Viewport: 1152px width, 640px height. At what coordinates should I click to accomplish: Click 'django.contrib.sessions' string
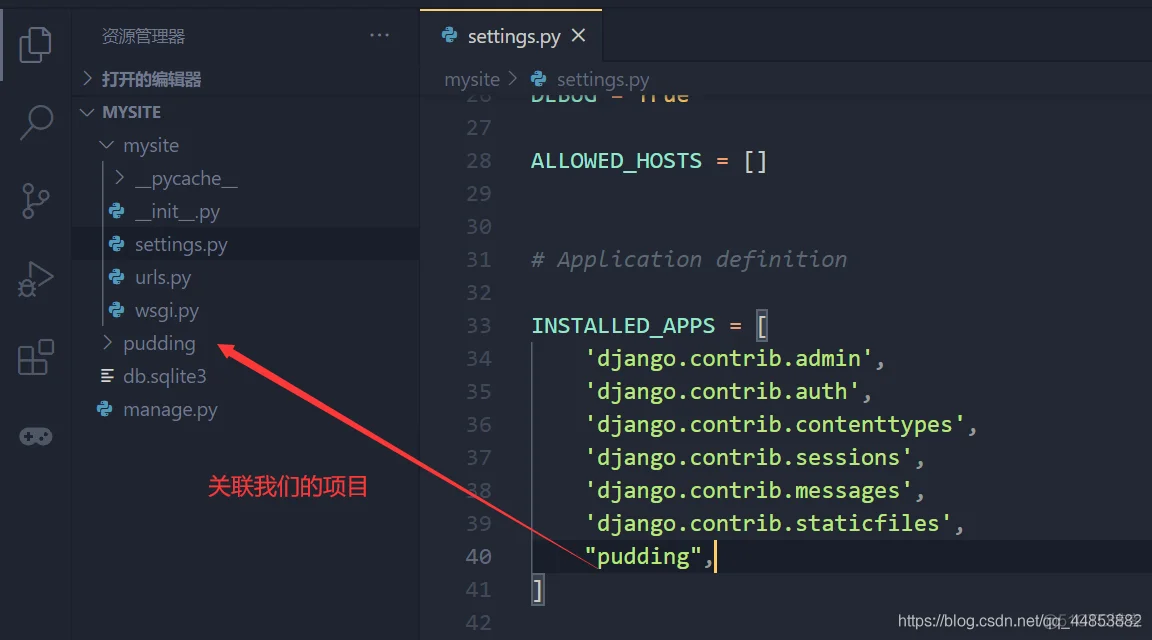pyautogui.click(x=748, y=458)
